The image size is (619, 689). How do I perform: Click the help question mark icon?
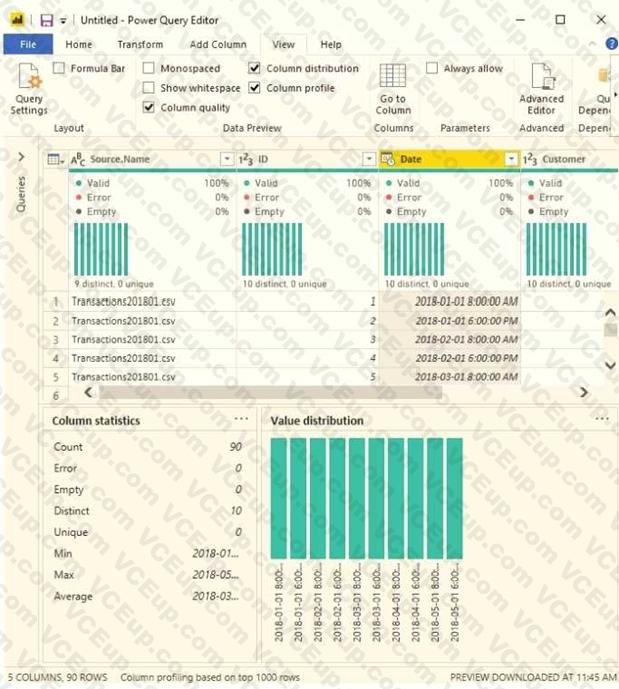[x=612, y=44]
